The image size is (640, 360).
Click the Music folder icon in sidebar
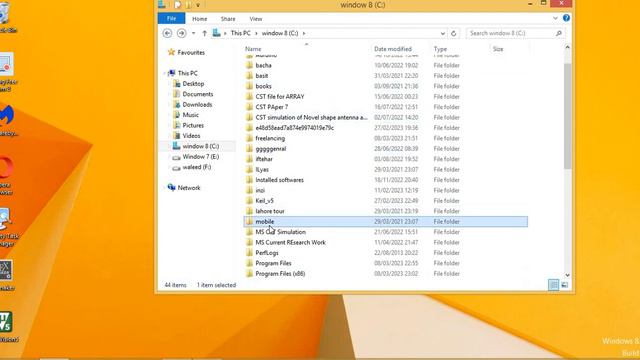(177, 115)
